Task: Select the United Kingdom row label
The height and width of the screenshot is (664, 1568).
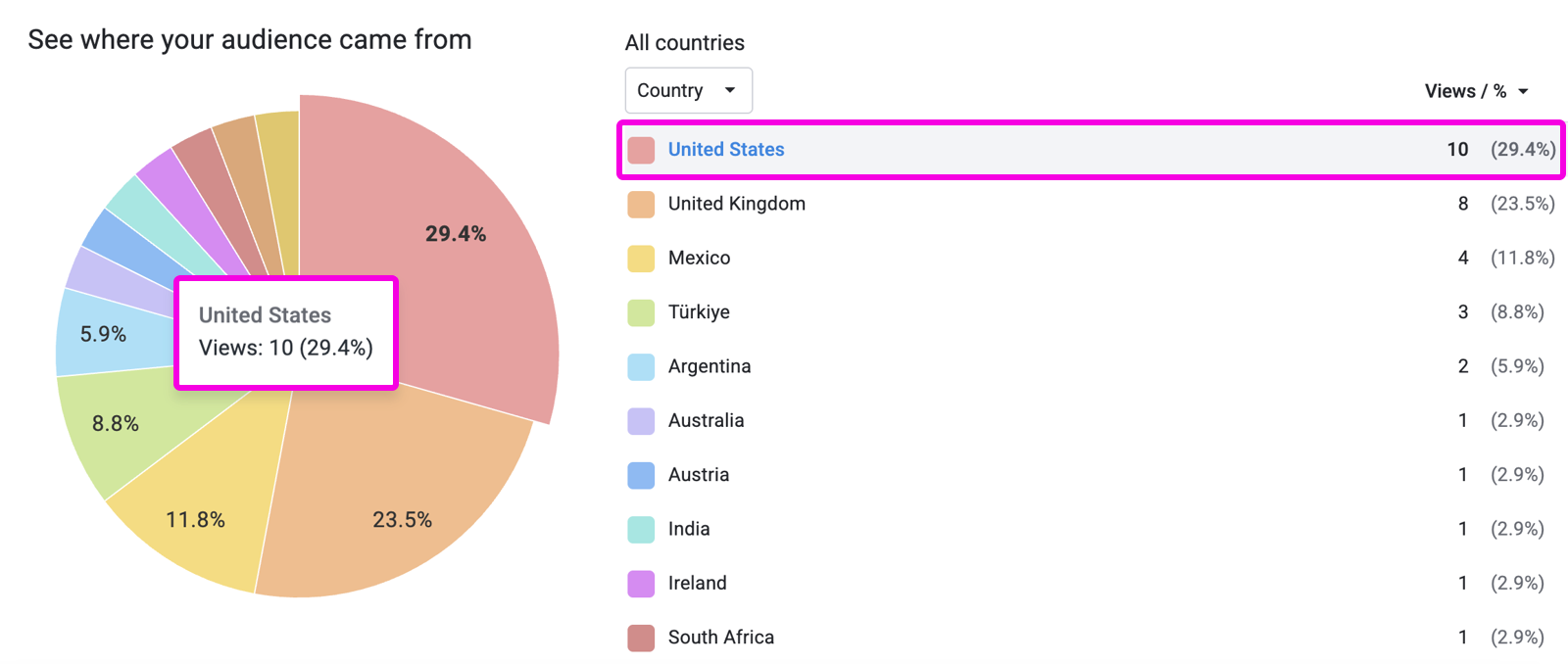Action: (736, 204)
